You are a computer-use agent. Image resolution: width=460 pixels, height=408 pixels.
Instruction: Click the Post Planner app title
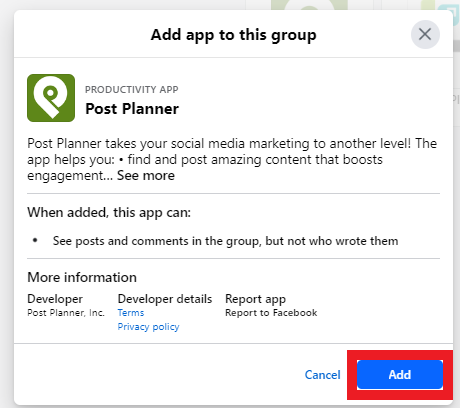(x=132, y=109)
